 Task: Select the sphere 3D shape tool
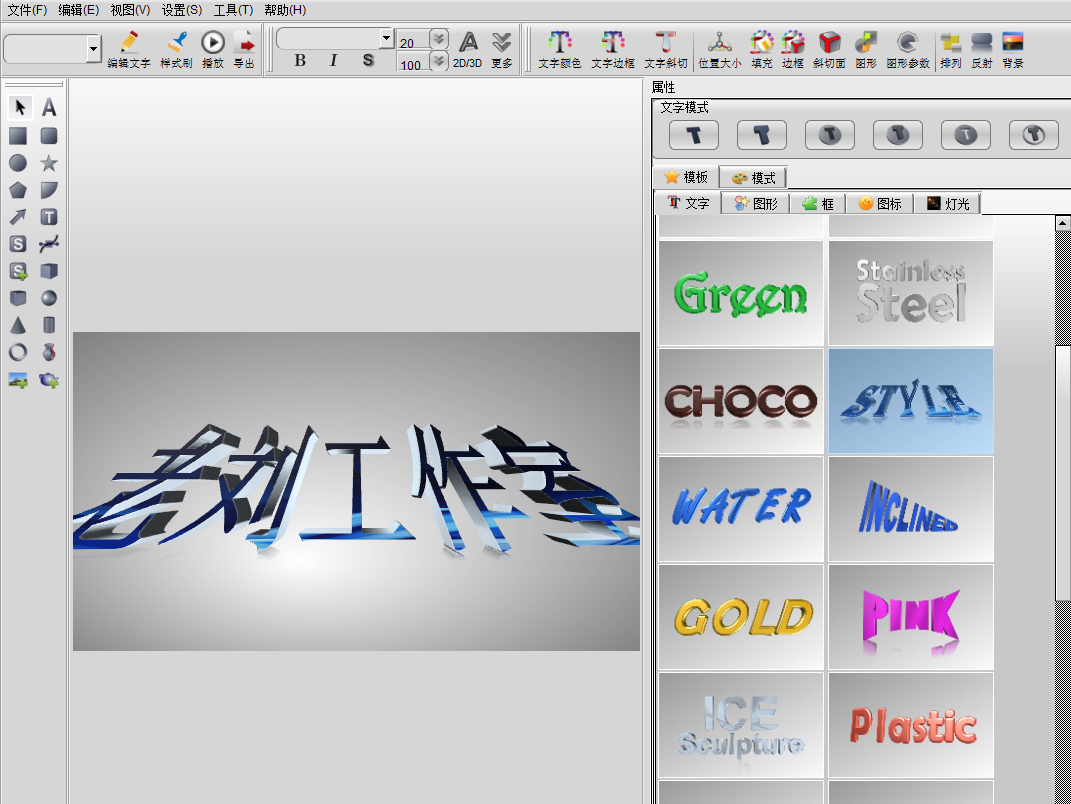tap(49, 298)
